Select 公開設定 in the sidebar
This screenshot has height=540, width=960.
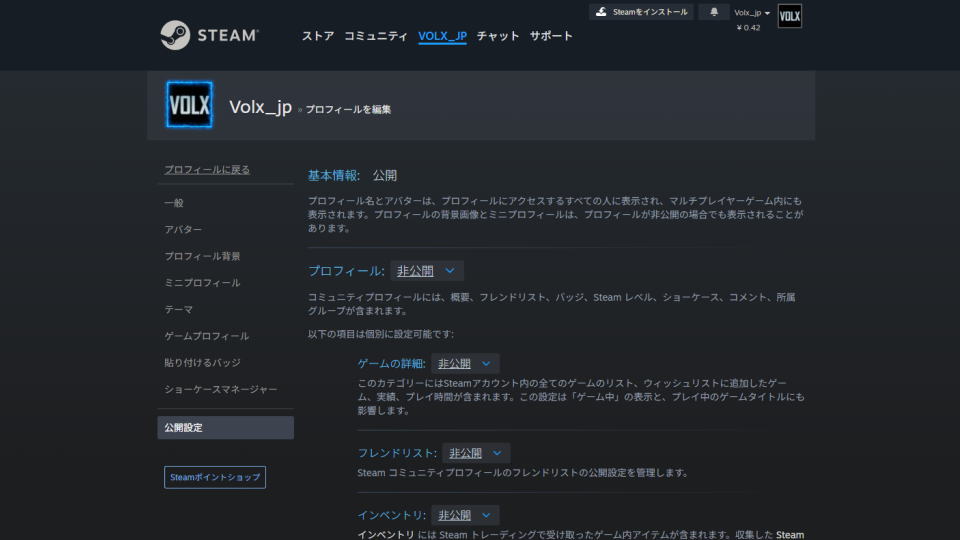point(225,427)
